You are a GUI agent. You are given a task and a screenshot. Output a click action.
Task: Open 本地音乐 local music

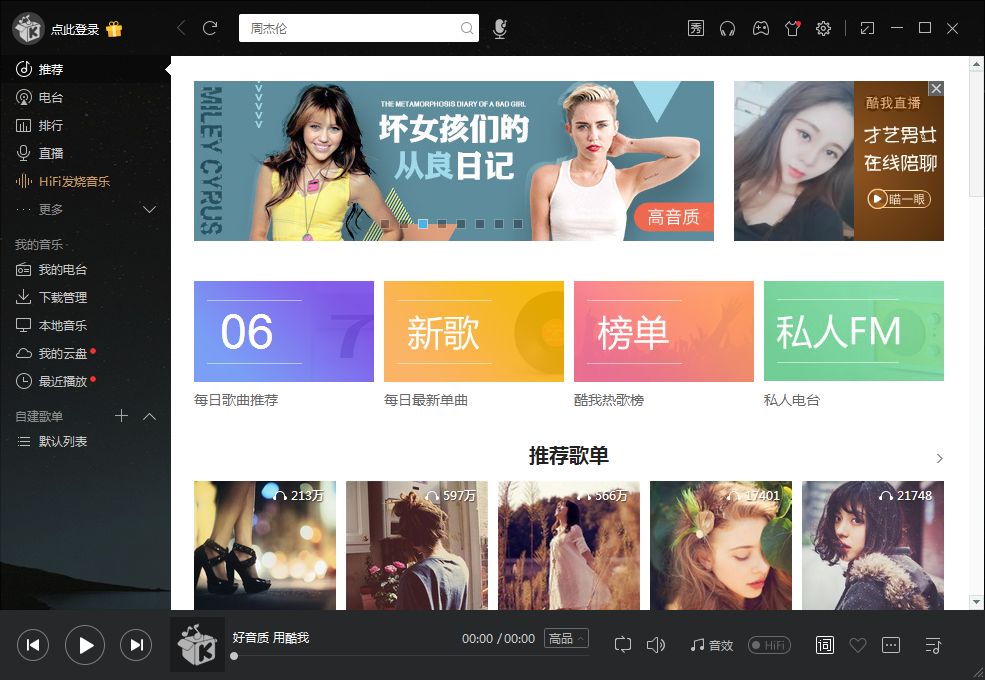tap(85, 326)
